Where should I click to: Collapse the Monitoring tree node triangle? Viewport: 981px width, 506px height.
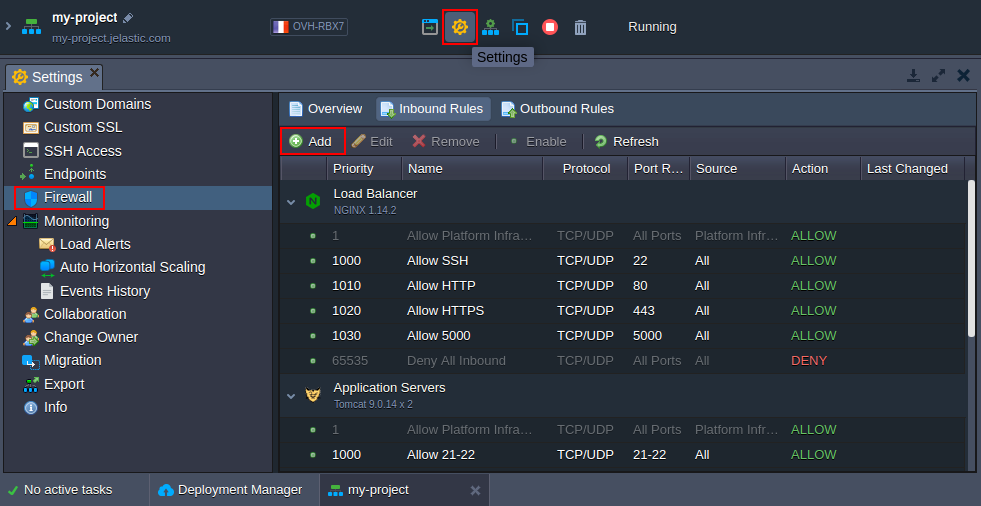coord(13,221)
